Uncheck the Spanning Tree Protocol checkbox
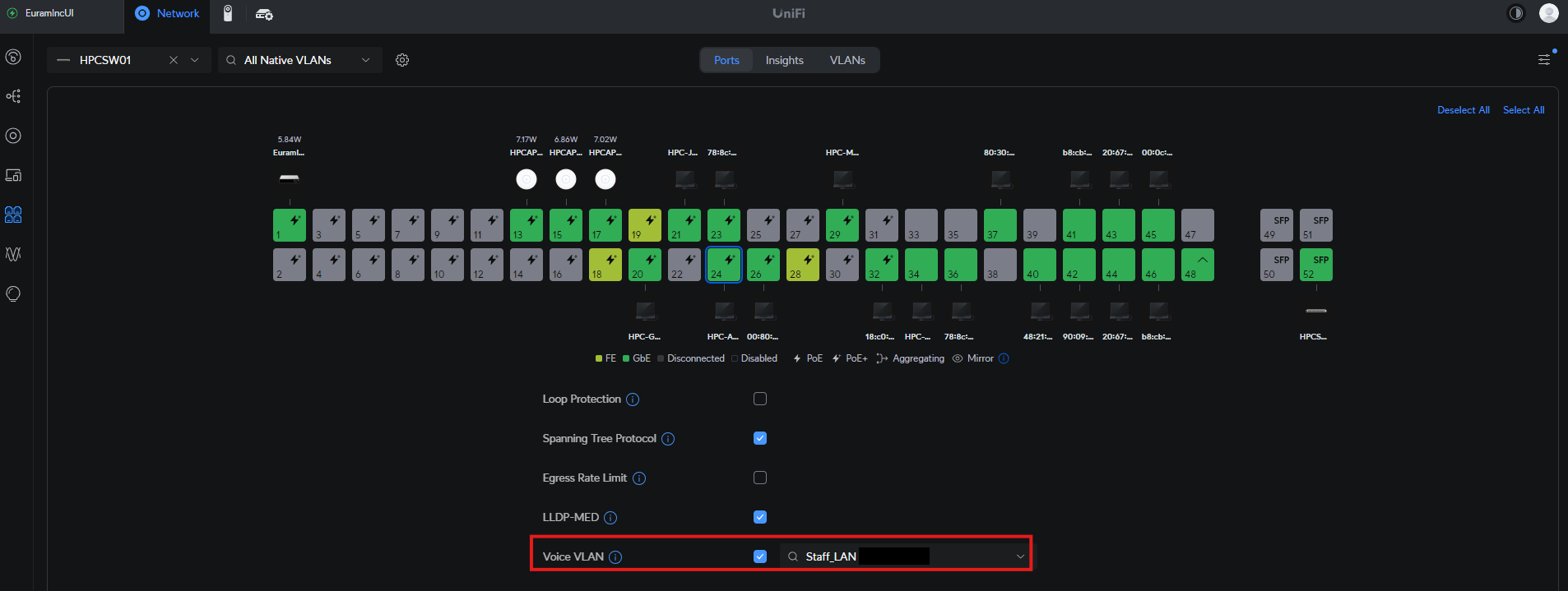 [x=760, y=438]
